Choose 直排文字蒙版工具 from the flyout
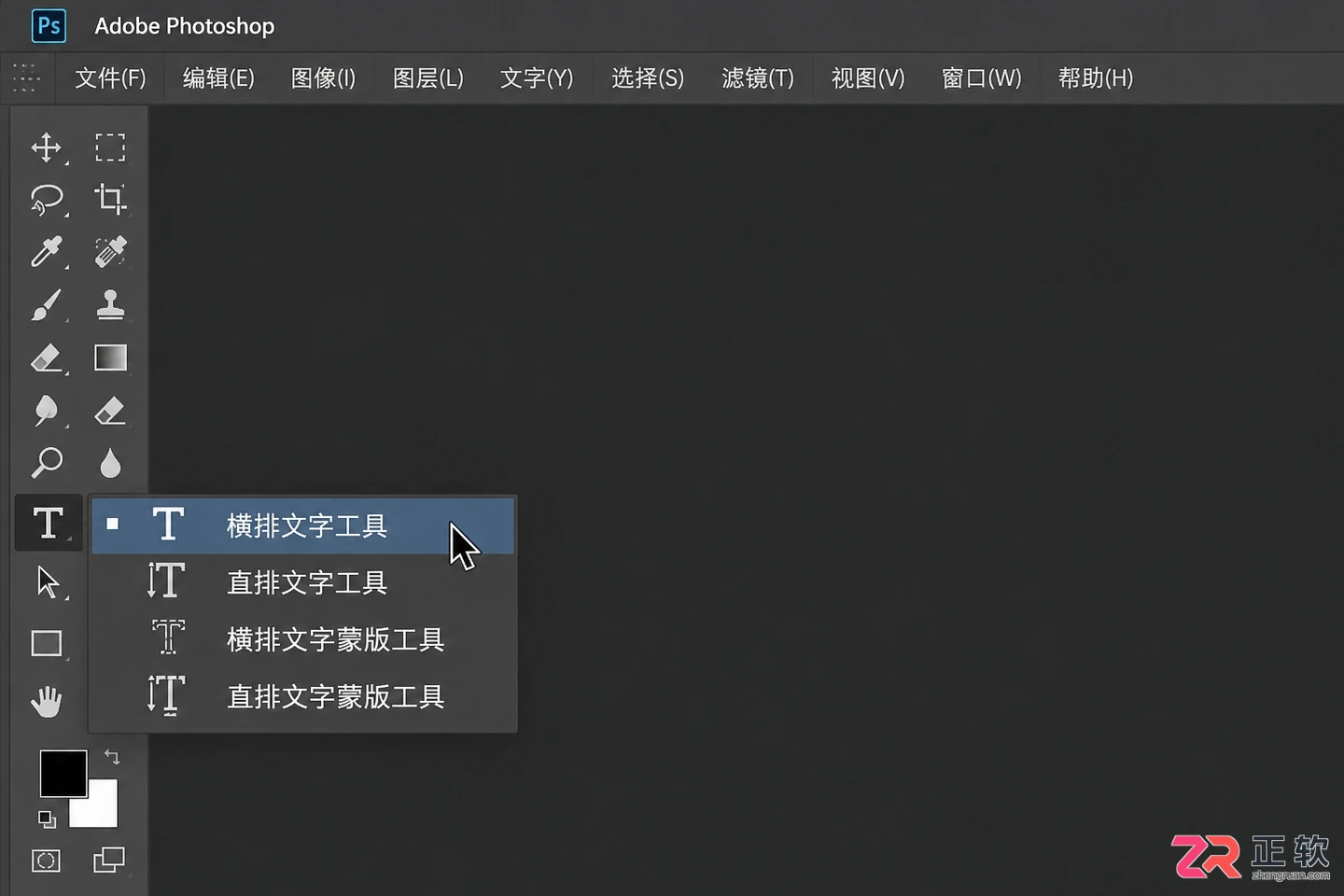Viewport: 1344px width, 896px height. click(x=302, y=696)
